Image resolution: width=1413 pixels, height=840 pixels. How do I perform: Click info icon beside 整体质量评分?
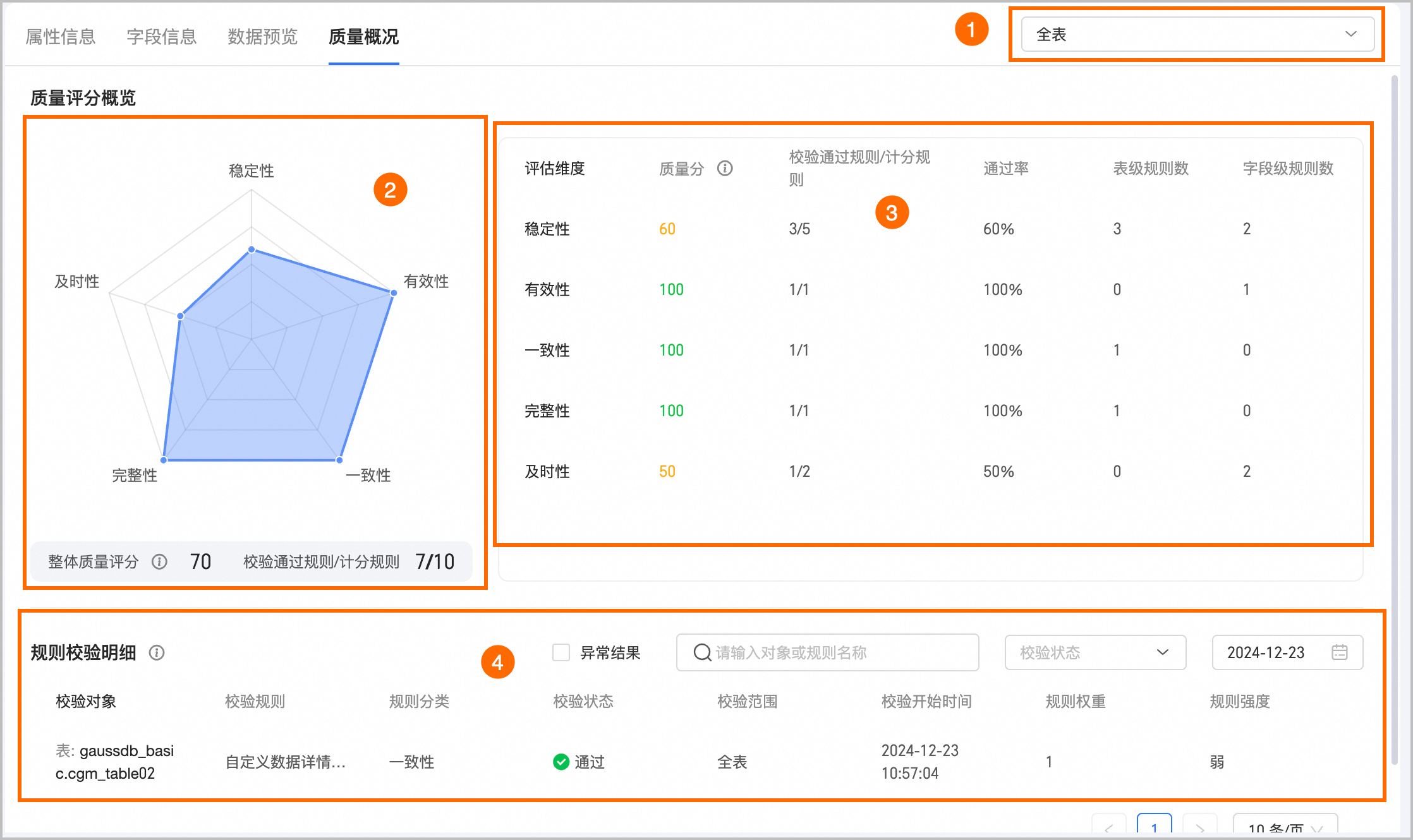[x=159, y=561]
